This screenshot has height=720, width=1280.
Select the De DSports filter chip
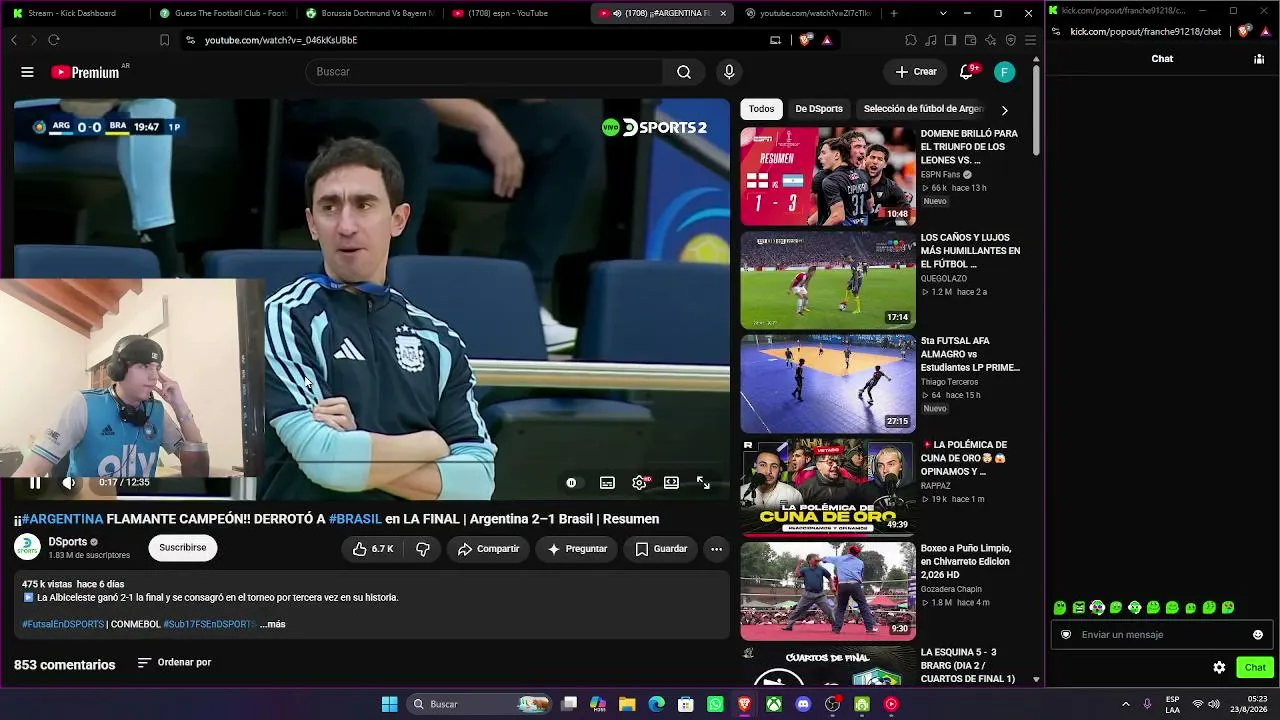(x=819, y=109)
